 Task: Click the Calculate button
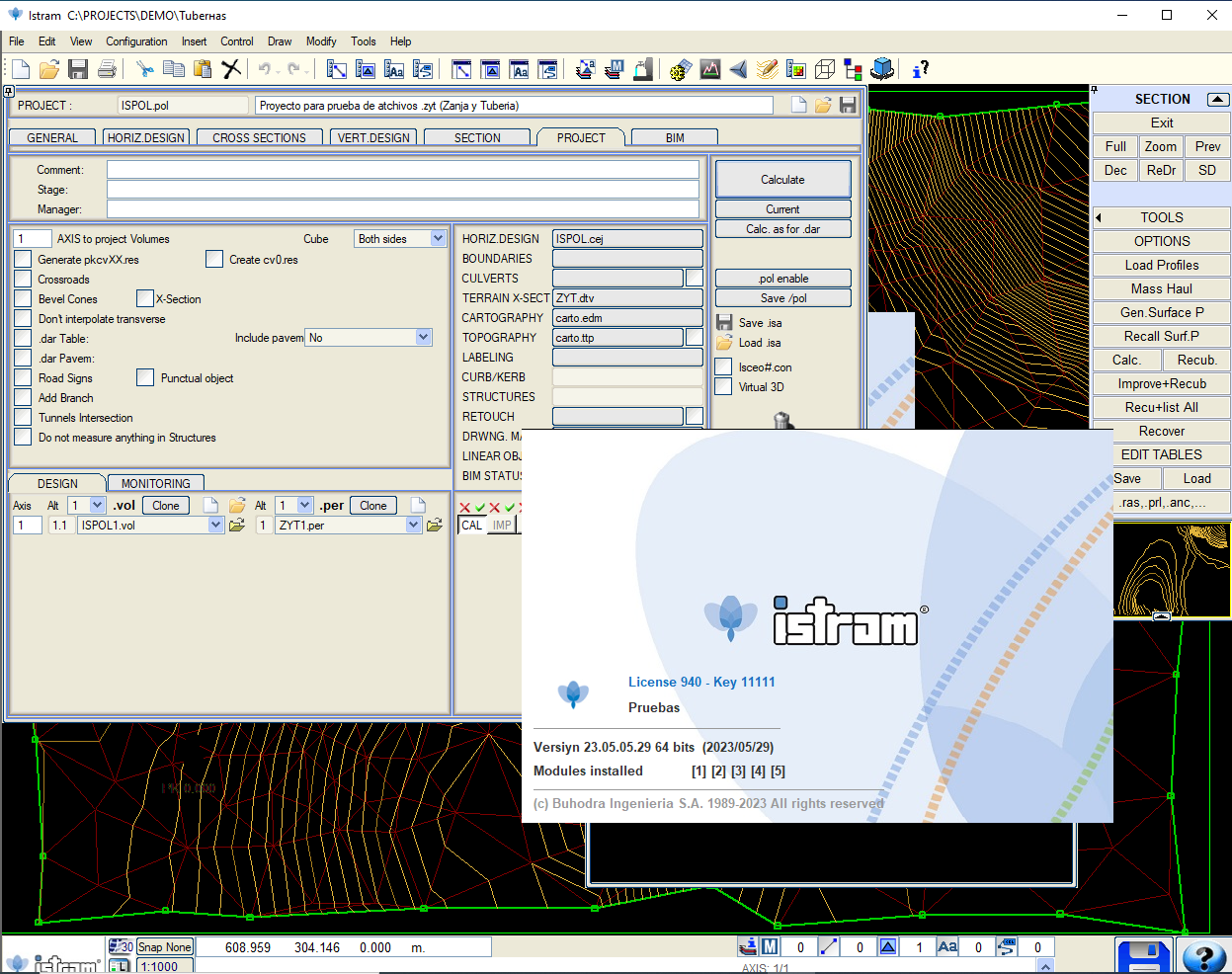click(x=782, y=179)
